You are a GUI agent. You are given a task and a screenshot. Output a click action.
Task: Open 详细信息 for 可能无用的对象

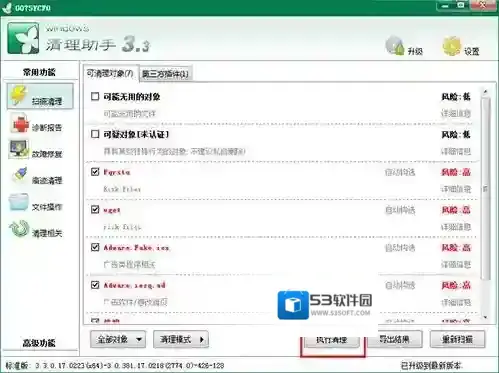456,114
